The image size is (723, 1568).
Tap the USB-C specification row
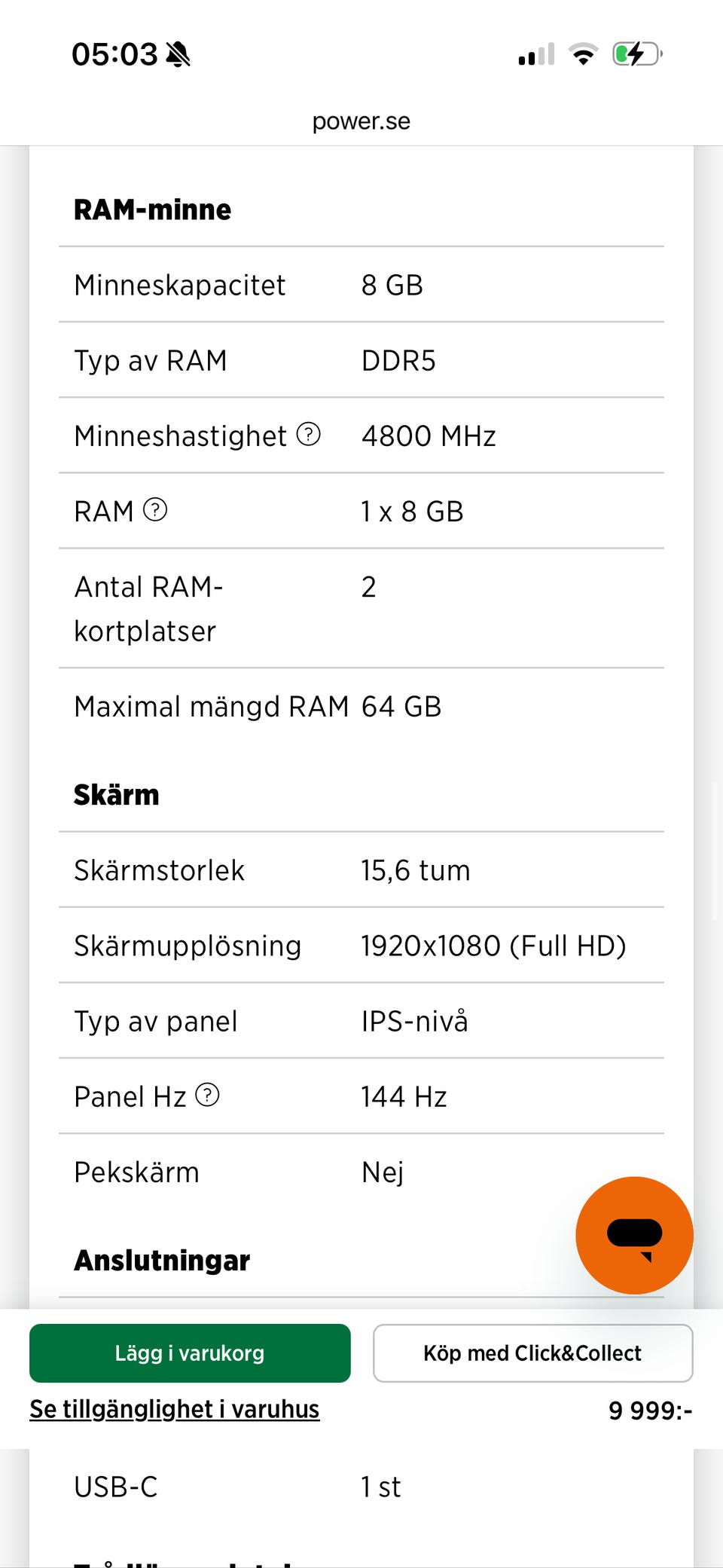pos(361,1487)
